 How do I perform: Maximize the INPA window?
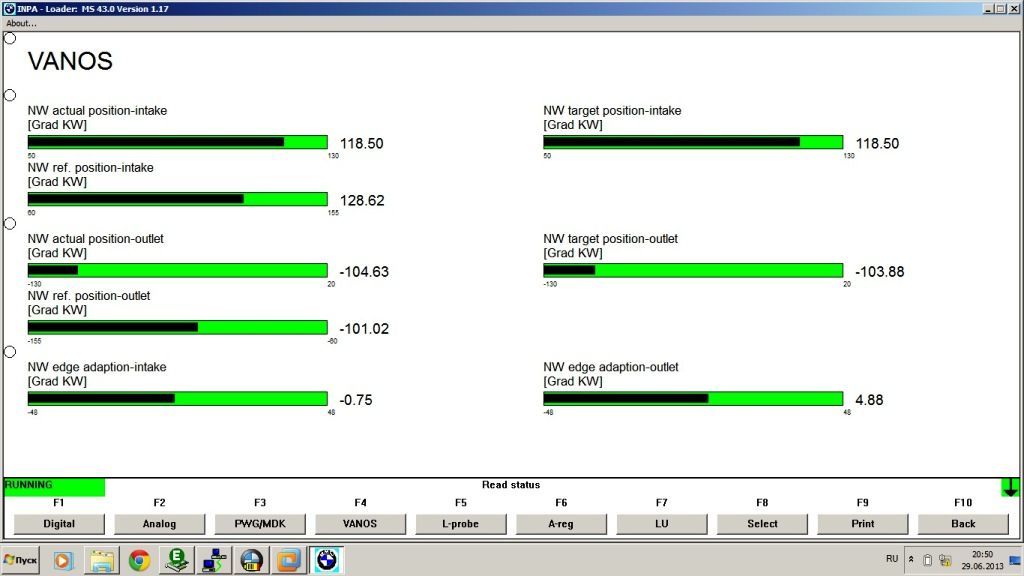tap(1000, 8)
